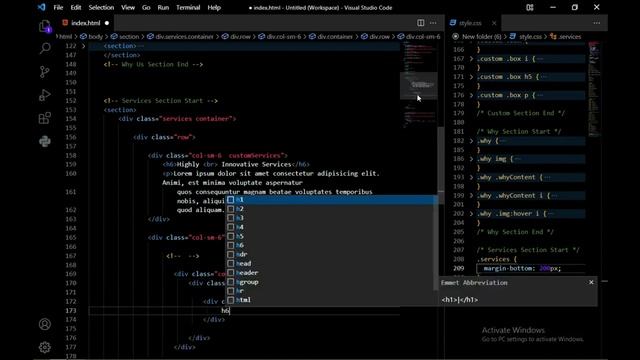Open the Manage gear icon
Screen dimensions: 640x360
(x=45, y=347)
